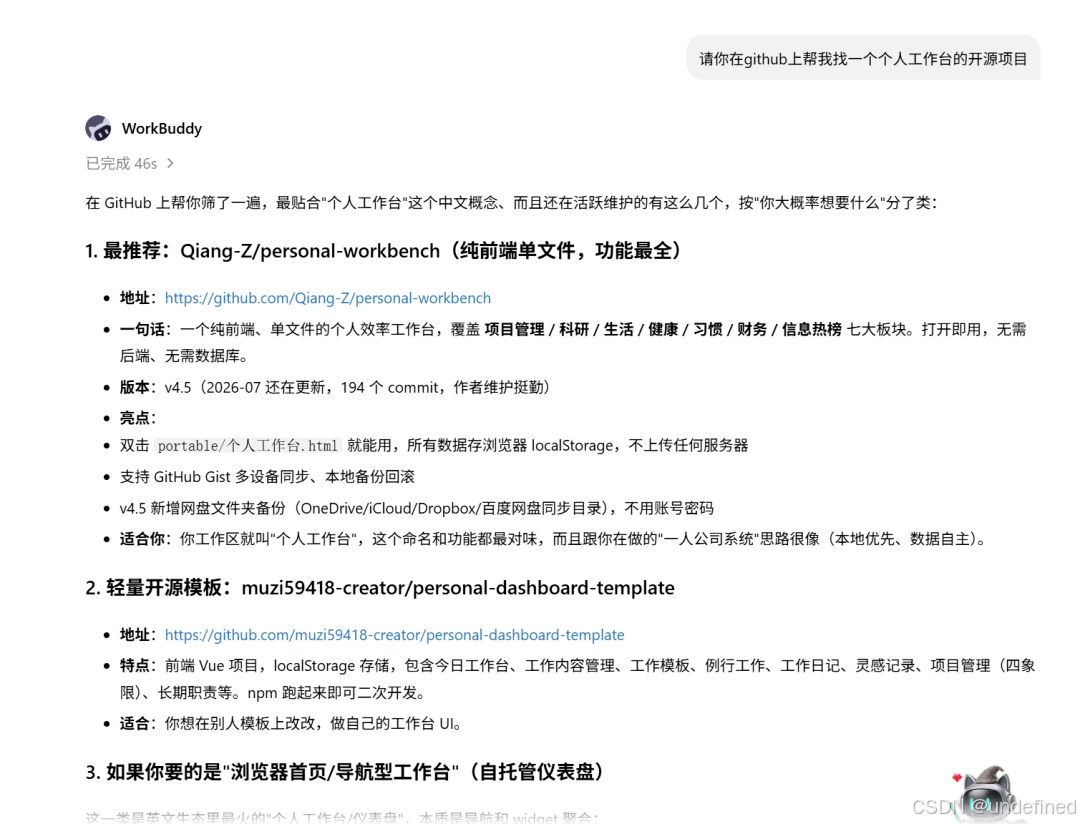1080x824 pixels.
Task: Click the 特点 前端 Vue 项目 bullet
Action: click(577, 679)
